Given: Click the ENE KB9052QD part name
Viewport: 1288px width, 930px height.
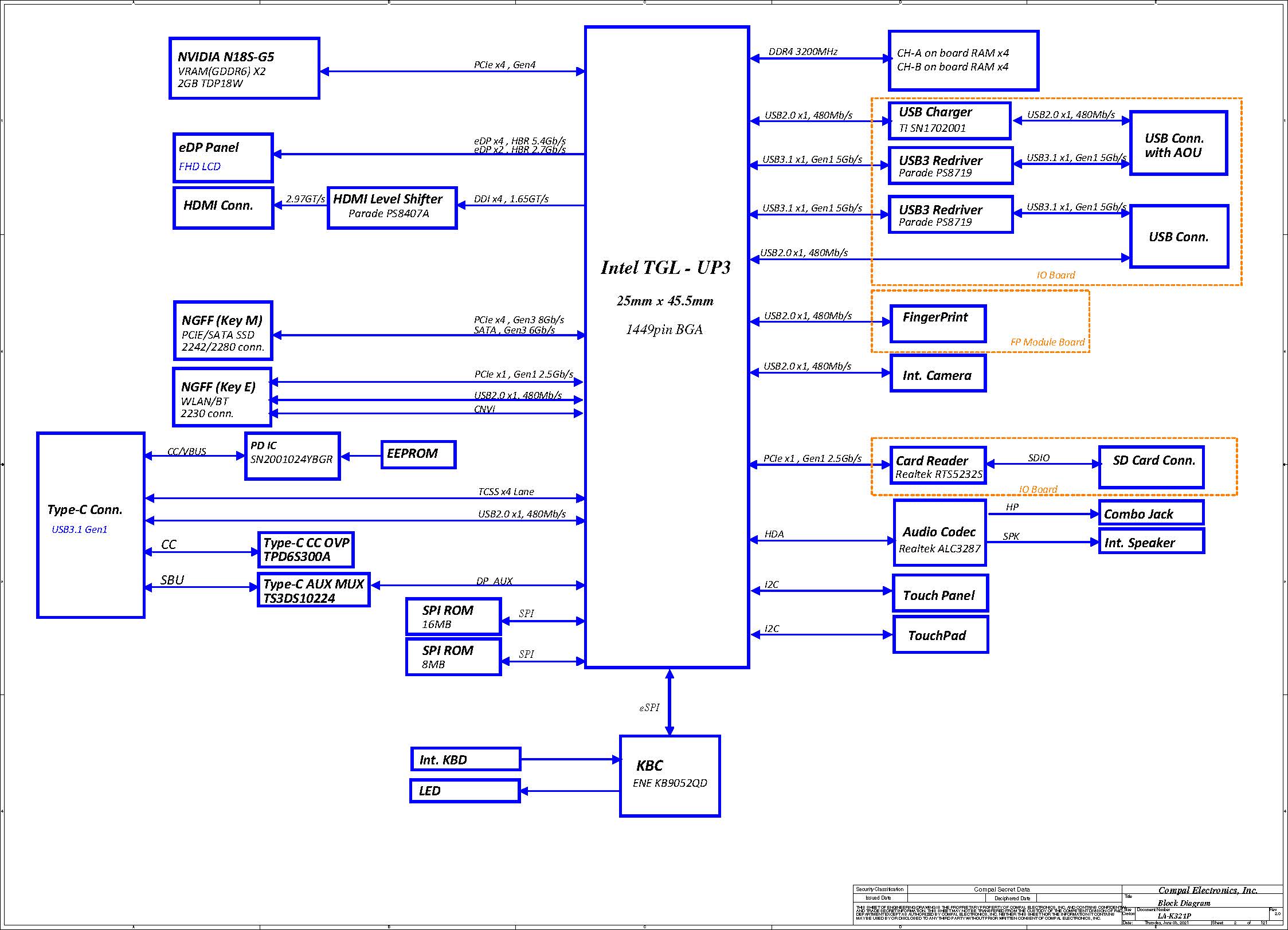Looking at the screenshot, I should pos(670,783).
